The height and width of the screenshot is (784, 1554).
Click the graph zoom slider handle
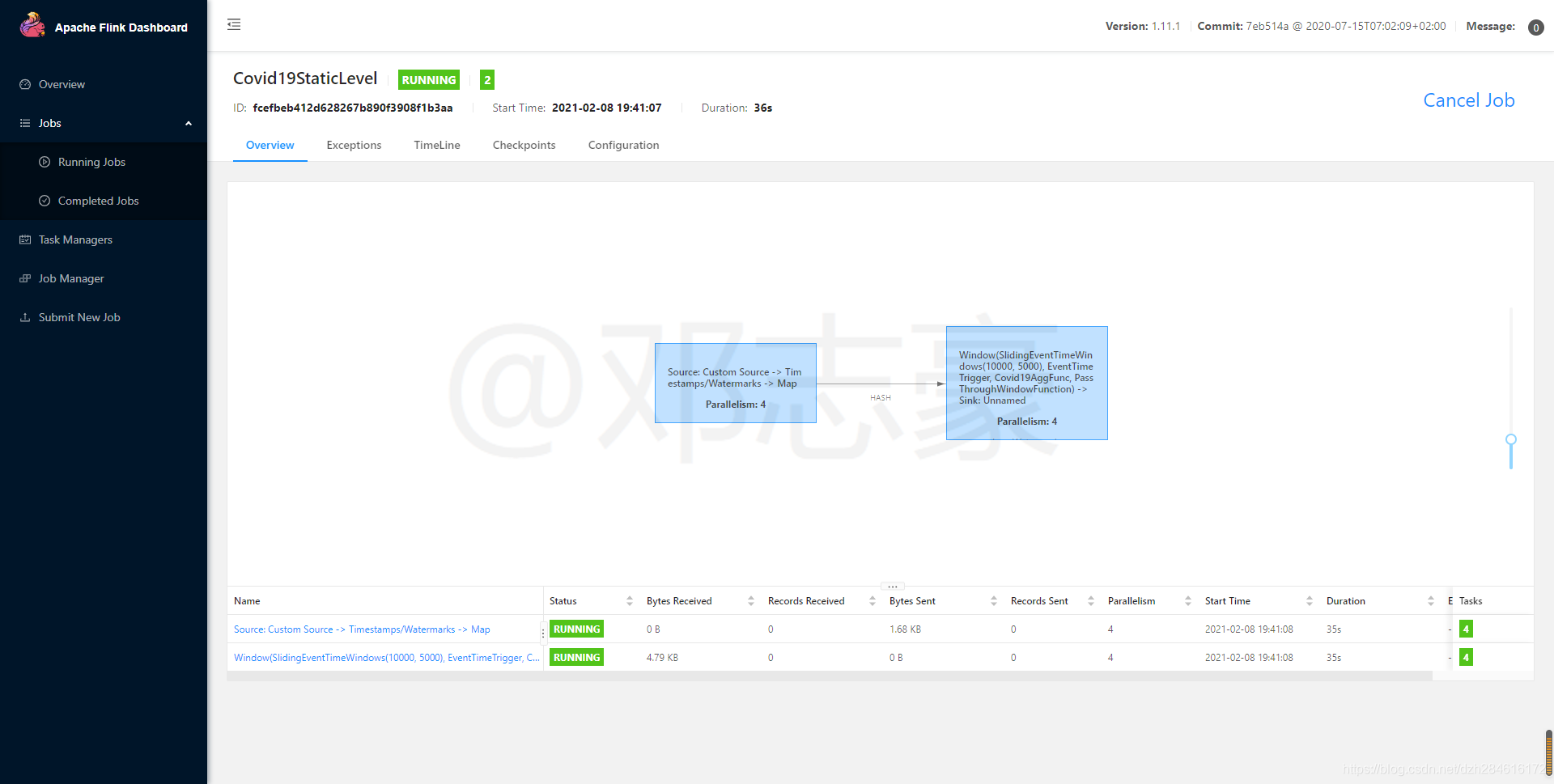[x=1510, y=439]
